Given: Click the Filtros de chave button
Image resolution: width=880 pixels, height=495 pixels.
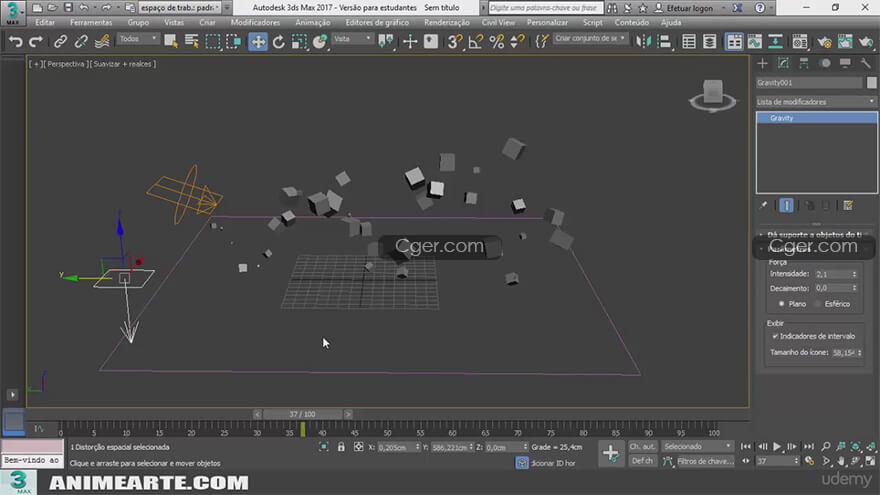Looking at the screenshot, I should 705,461.
